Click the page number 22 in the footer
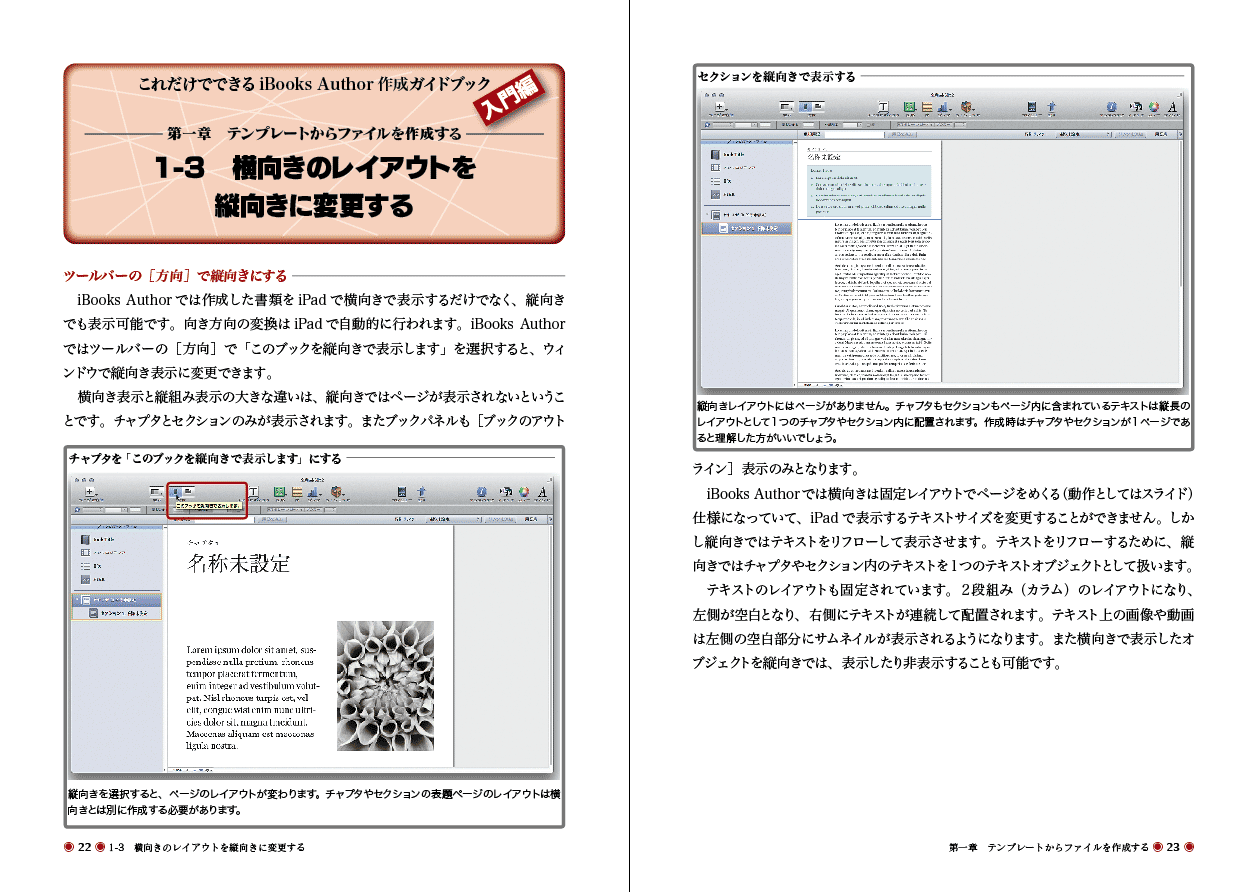This screenshot has width=1258, height=892. (x=85, y=848)
